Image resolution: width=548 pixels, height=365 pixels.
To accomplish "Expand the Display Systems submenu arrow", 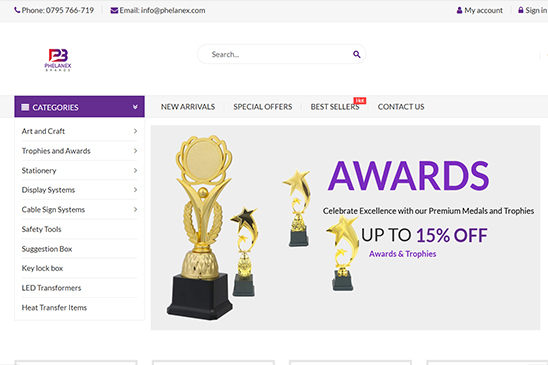I will 135,190.
